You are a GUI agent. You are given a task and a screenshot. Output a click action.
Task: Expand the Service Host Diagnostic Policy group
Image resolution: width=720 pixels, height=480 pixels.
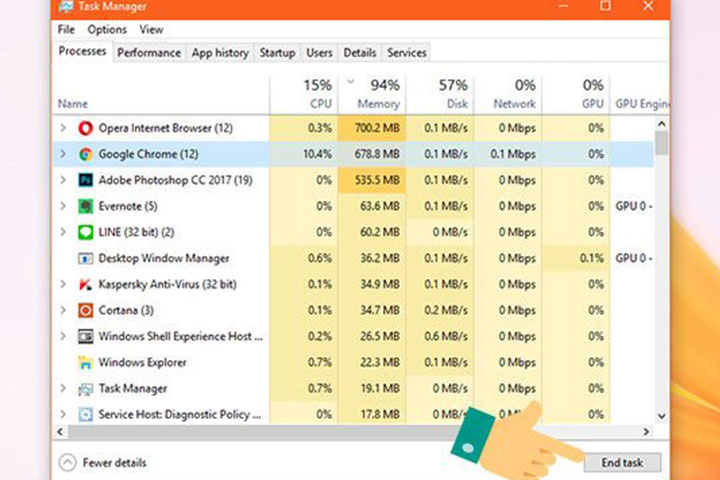pos(63,415)
